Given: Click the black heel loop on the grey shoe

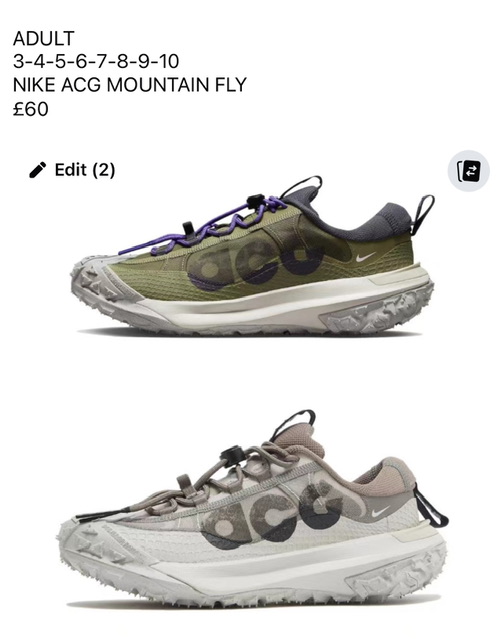Looking at the screenshot, I should tap(430, 506).
